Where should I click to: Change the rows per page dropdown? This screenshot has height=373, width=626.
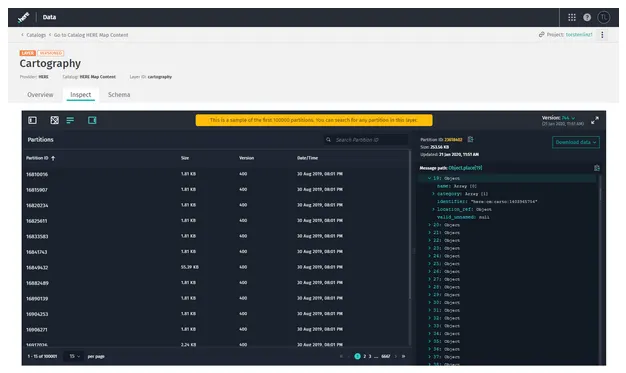(x=74, y=356)
